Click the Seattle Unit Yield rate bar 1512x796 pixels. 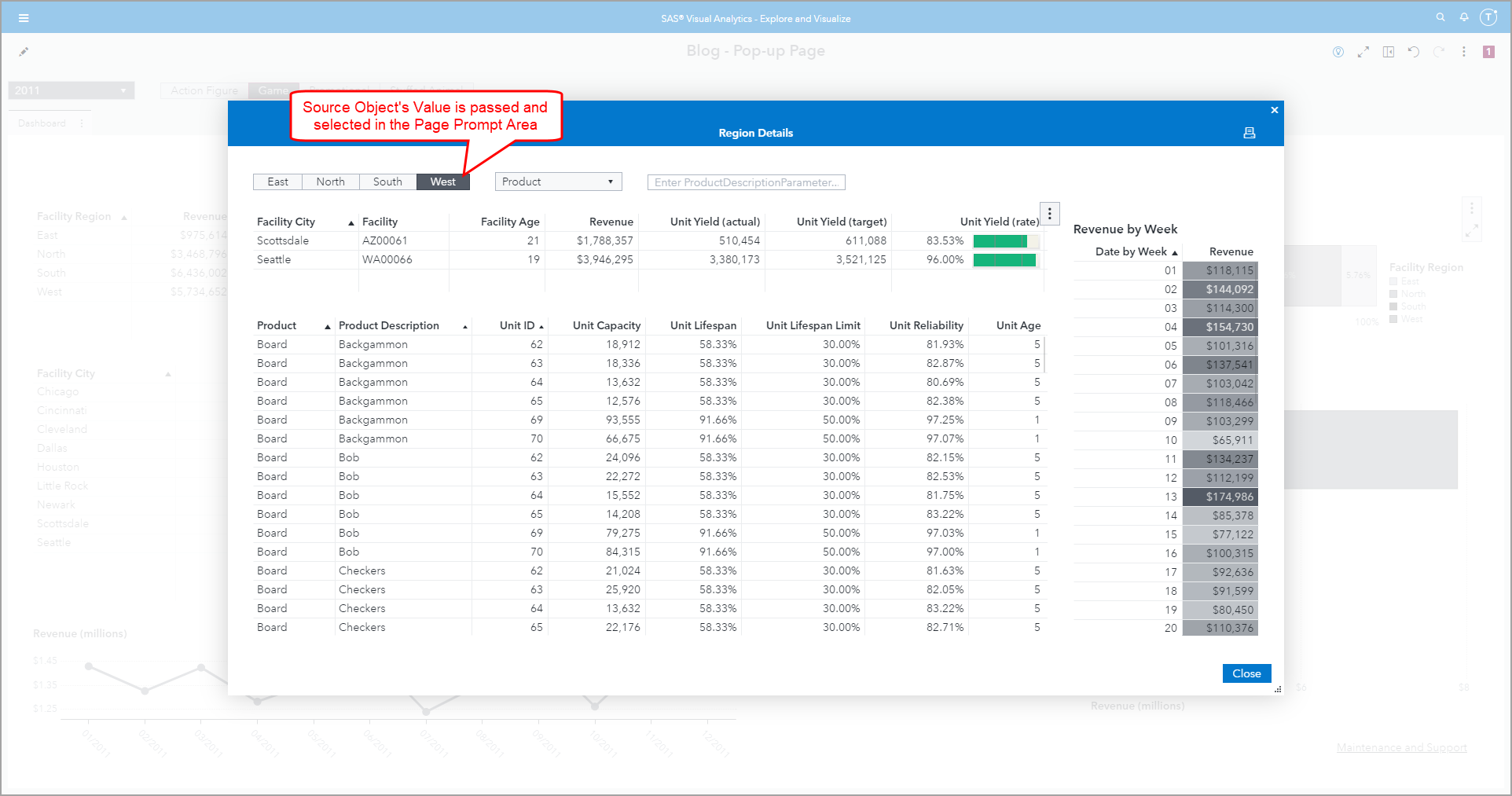point(1006,259)
